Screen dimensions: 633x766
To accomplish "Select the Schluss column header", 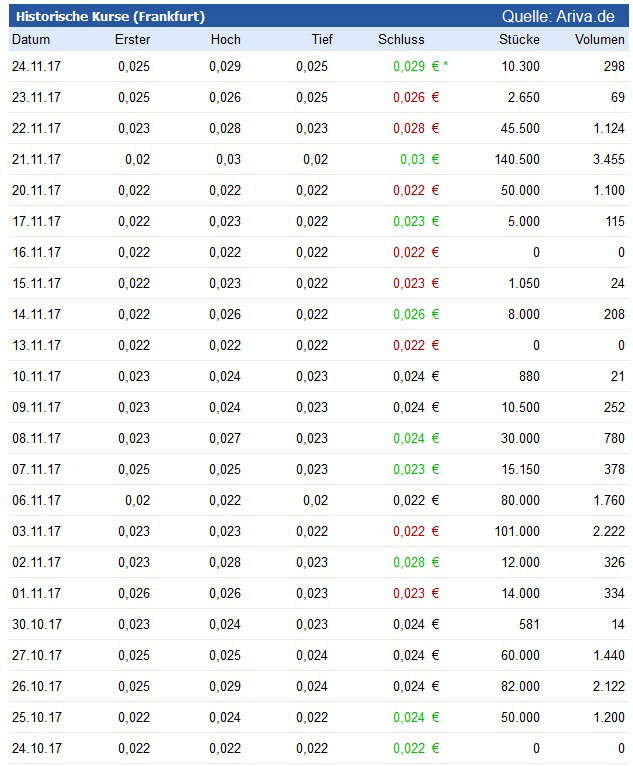I will (x=401, y=40).
